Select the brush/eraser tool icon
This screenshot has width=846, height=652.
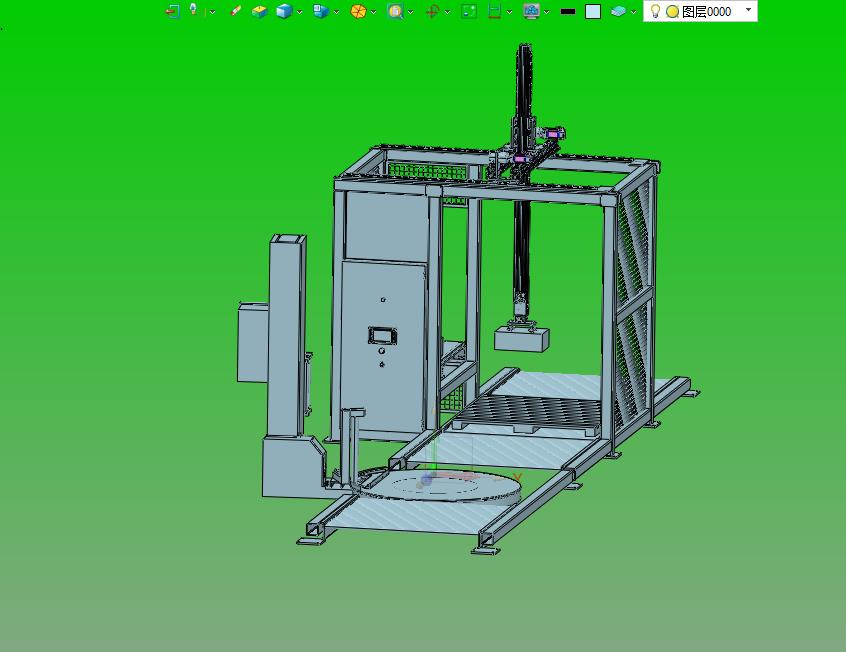tap(236, 11)
